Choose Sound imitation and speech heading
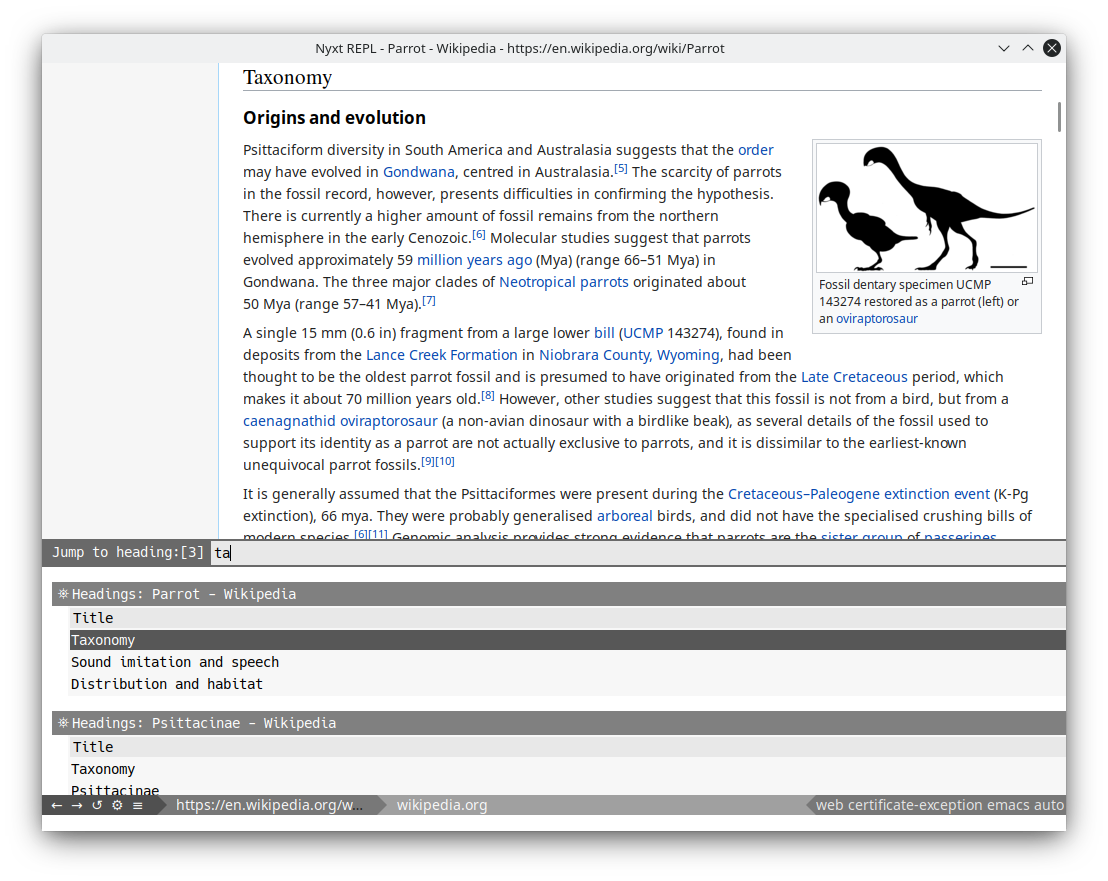 [x=567, y=662]
